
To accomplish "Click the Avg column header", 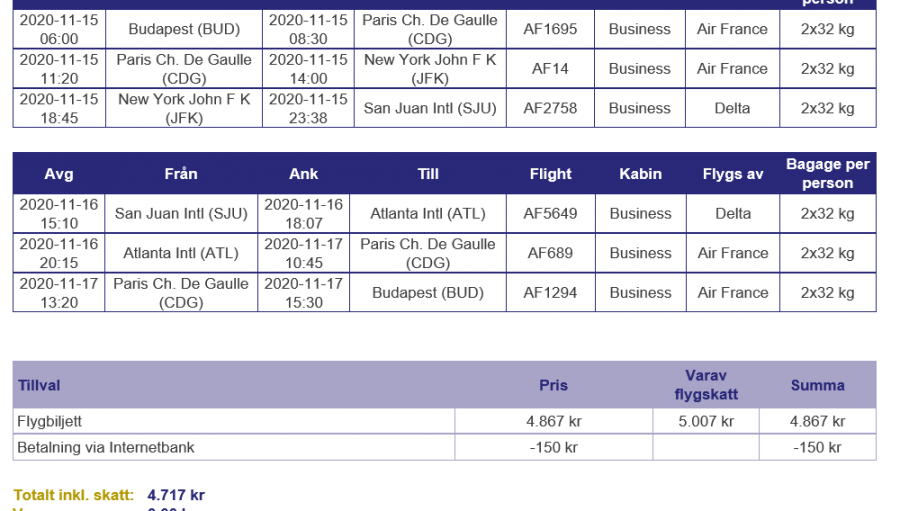I will [59, 174].
